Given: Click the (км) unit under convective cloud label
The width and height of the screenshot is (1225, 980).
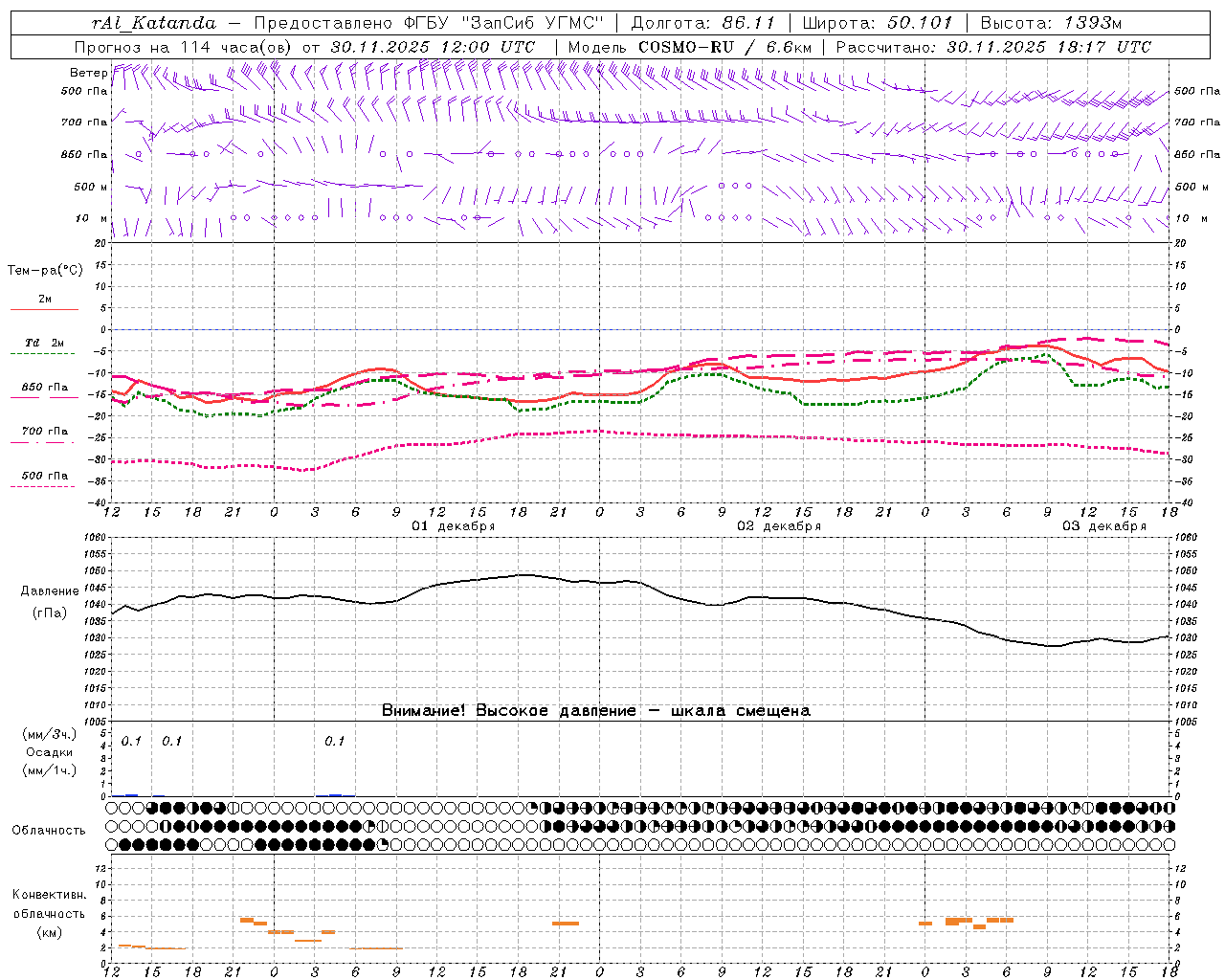Looking at the screenshot, I should click(50, 932).
